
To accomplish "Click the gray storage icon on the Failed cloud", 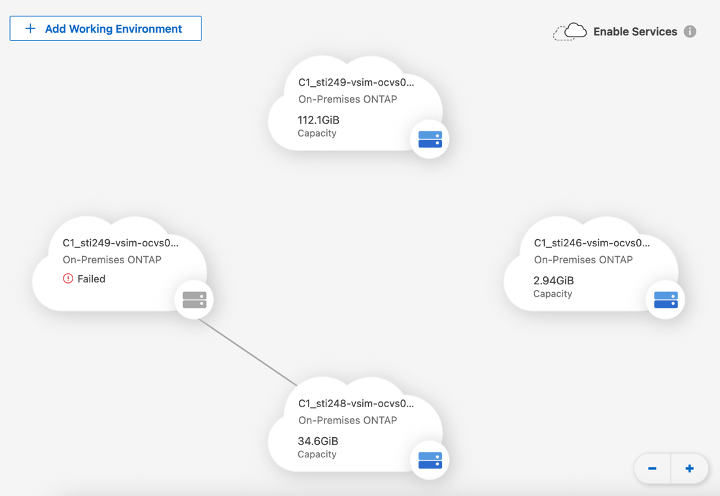I will 194,299.
